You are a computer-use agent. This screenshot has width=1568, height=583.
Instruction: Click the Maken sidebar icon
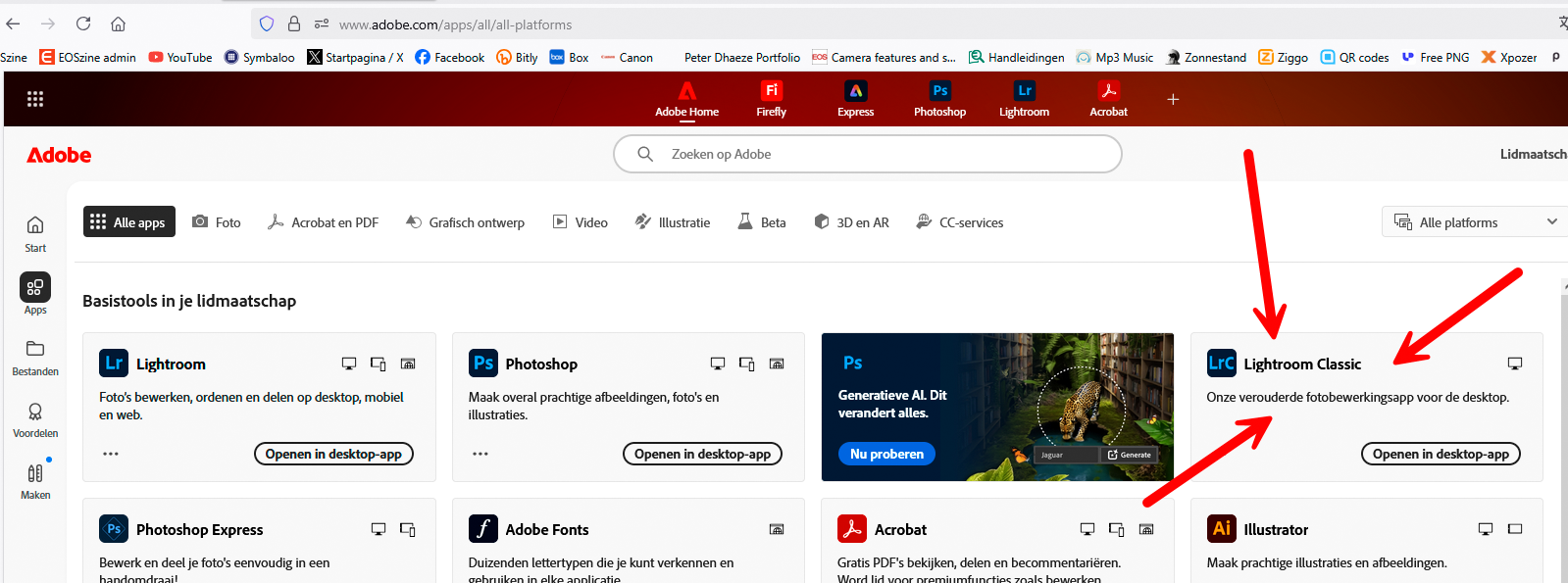click(35, 480)
